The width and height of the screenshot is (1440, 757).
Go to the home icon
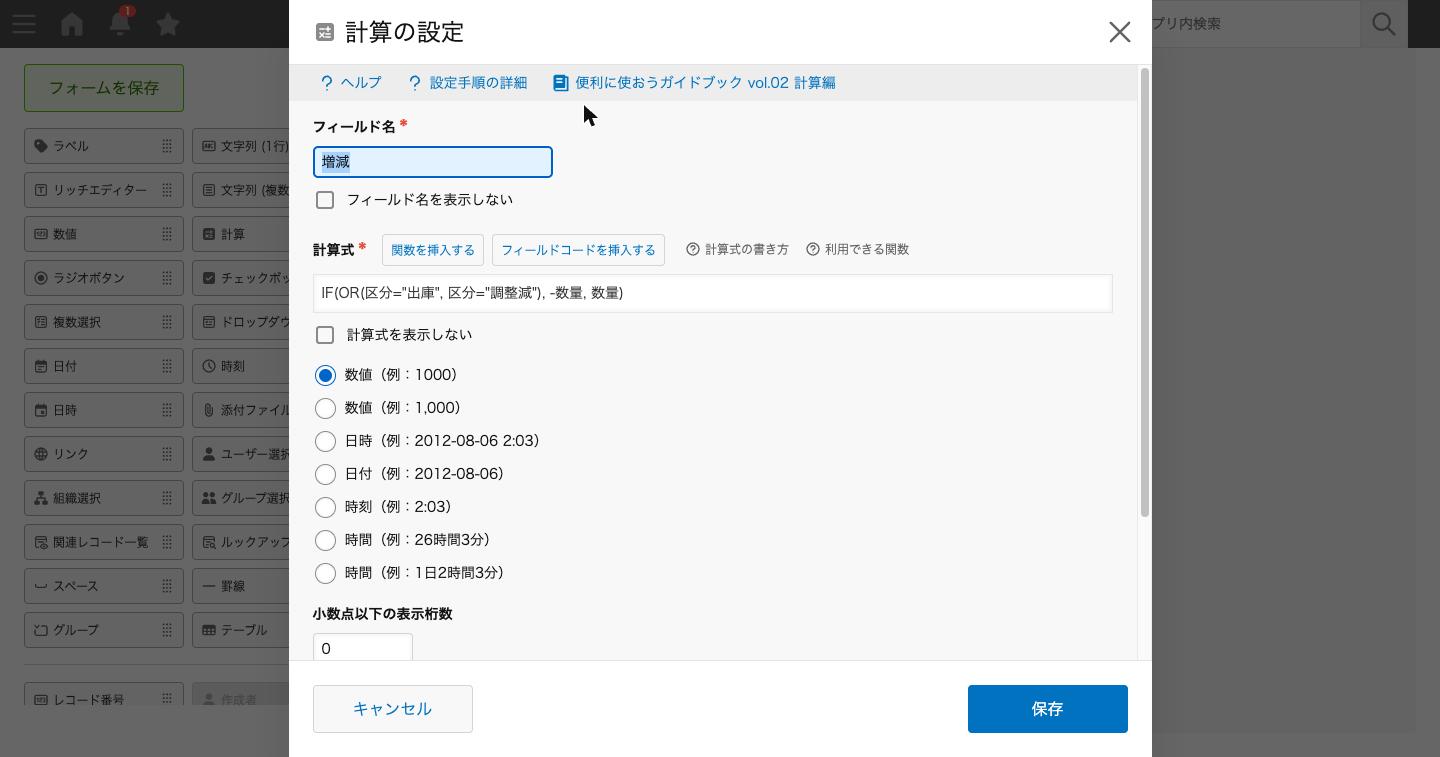point(72,23)
